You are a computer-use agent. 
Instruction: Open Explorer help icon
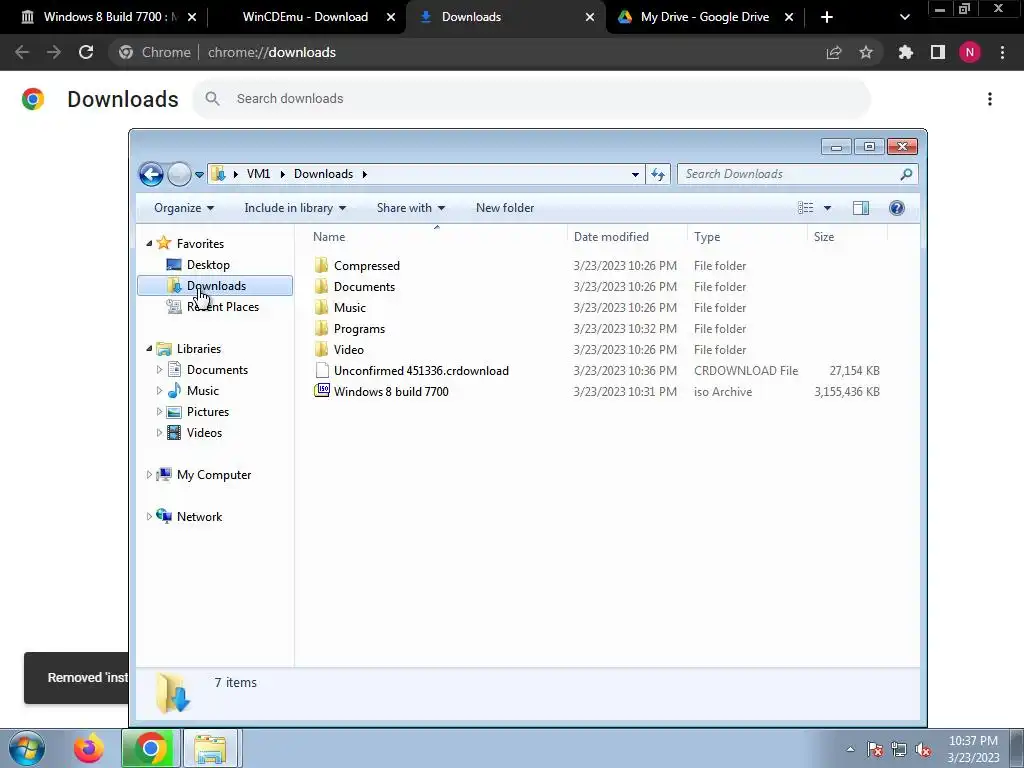(897, 208)
